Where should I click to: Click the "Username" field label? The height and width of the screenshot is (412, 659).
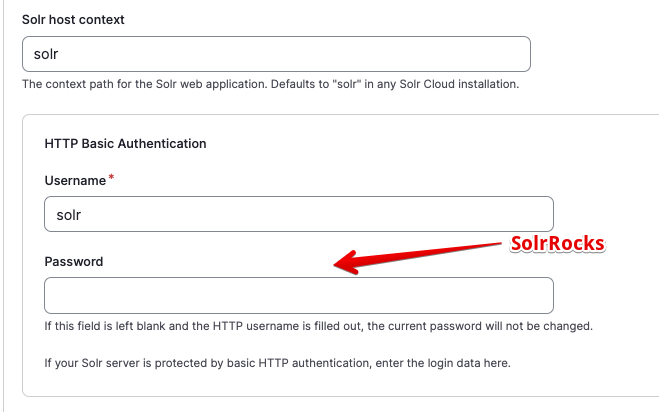(x=75, y=181)
